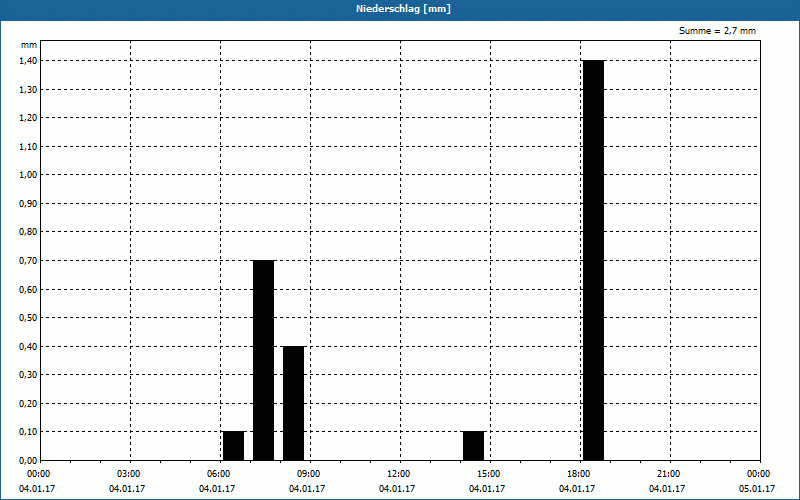Select the 0,70 mm precipitation bar

[x=264, y=360]
